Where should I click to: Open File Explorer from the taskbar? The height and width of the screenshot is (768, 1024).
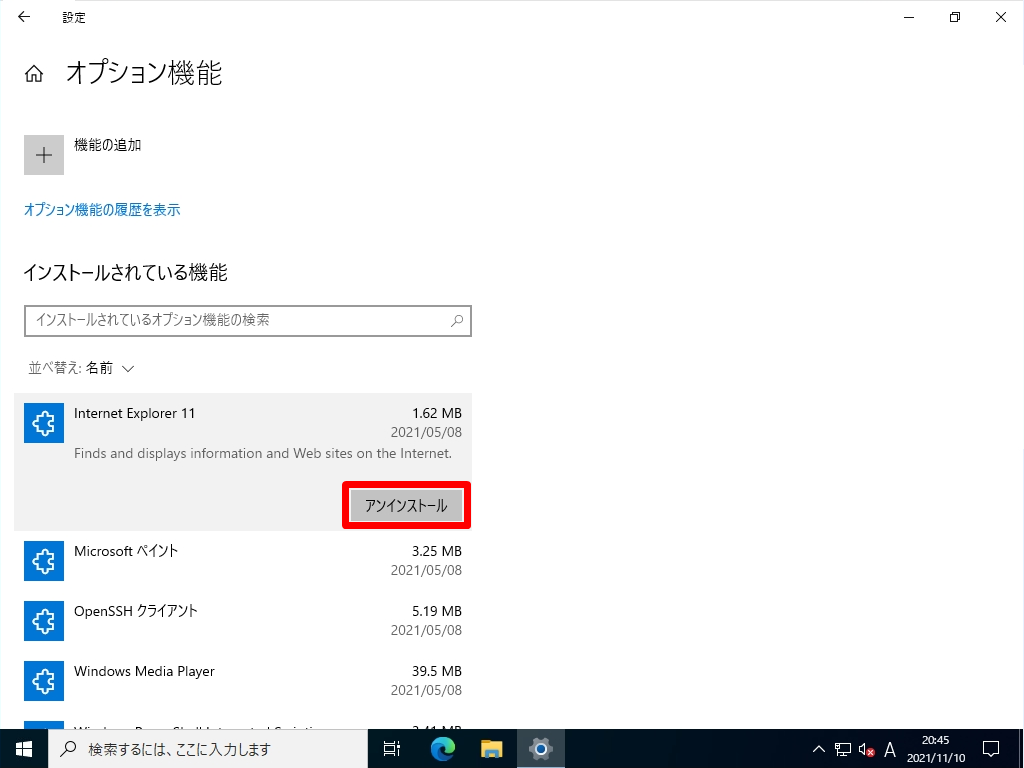pyautogui.click(x=492, y=748)
